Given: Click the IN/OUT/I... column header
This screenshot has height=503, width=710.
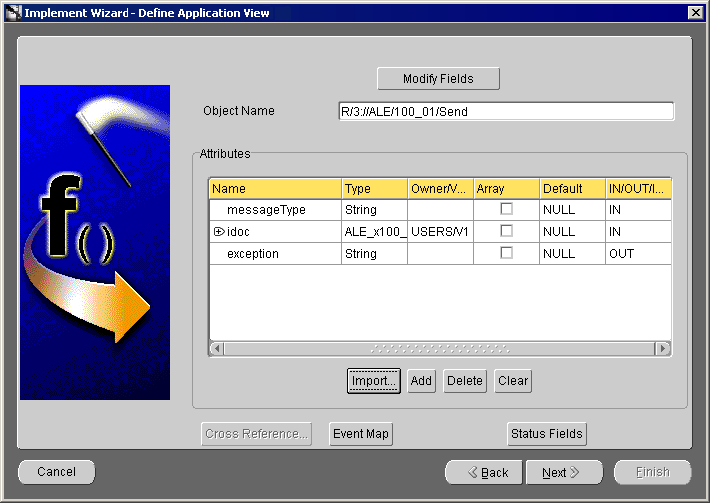Looking at the screenshot, I should tap(638, 189).
